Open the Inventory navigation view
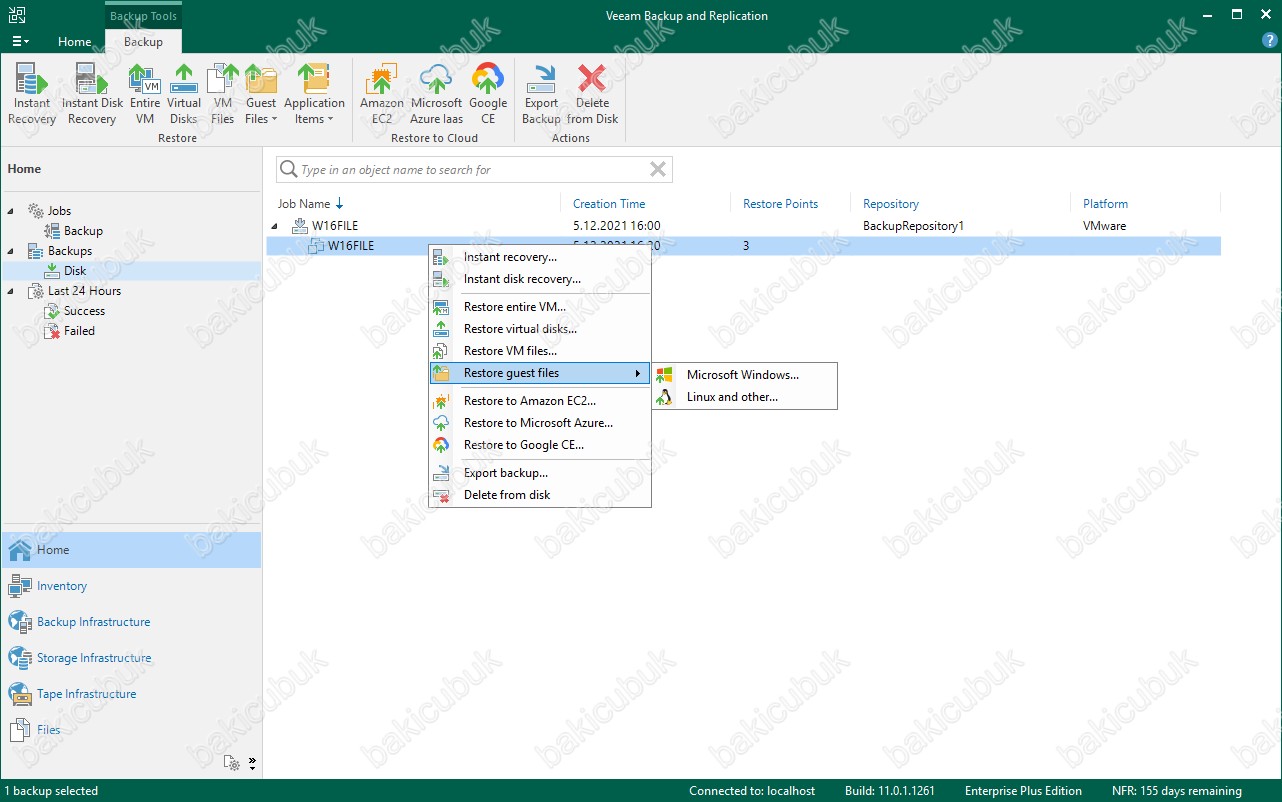The height and width of the screenshot is (802, 1282). [131, 586]
